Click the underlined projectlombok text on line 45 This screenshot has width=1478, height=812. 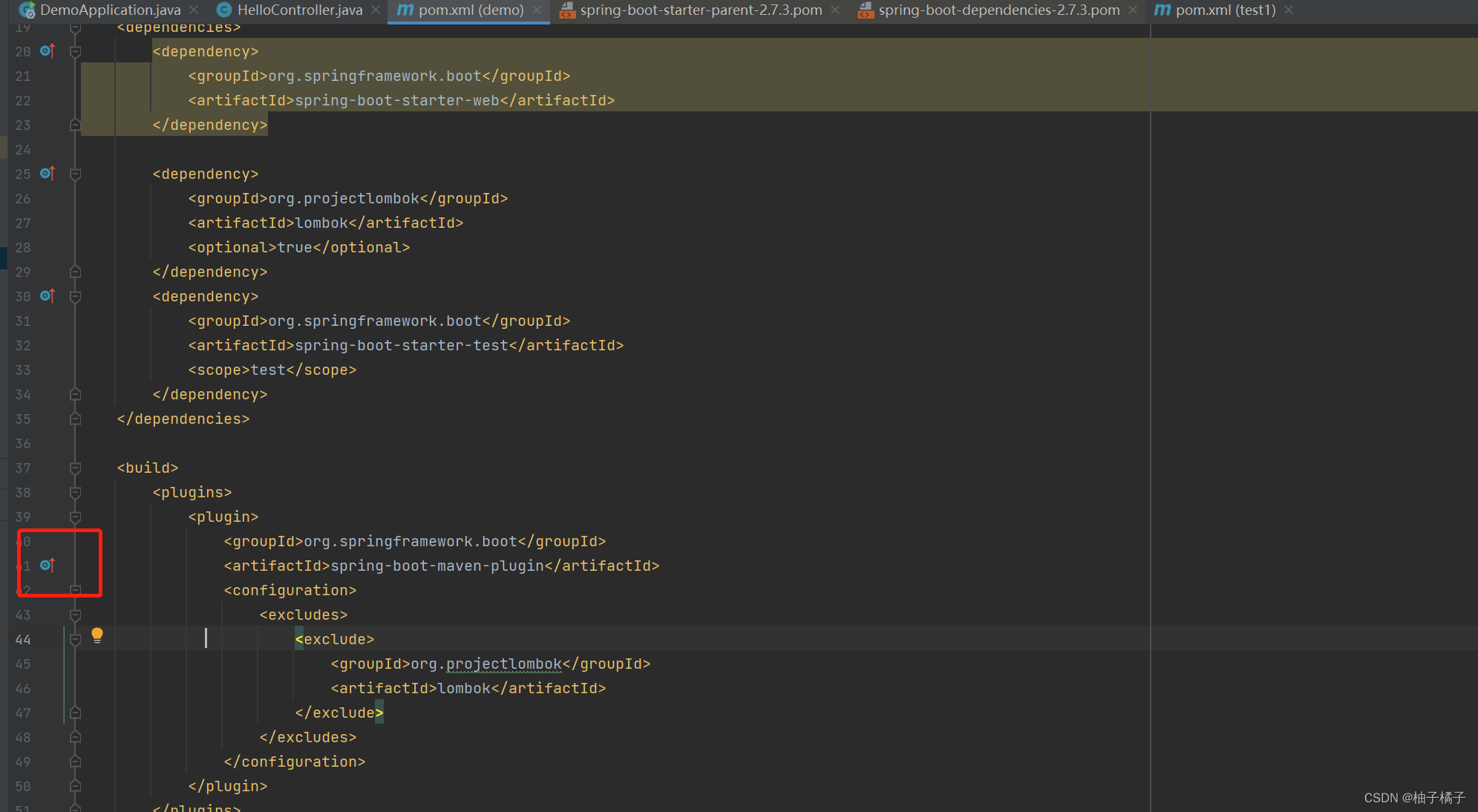coord(503,664)
